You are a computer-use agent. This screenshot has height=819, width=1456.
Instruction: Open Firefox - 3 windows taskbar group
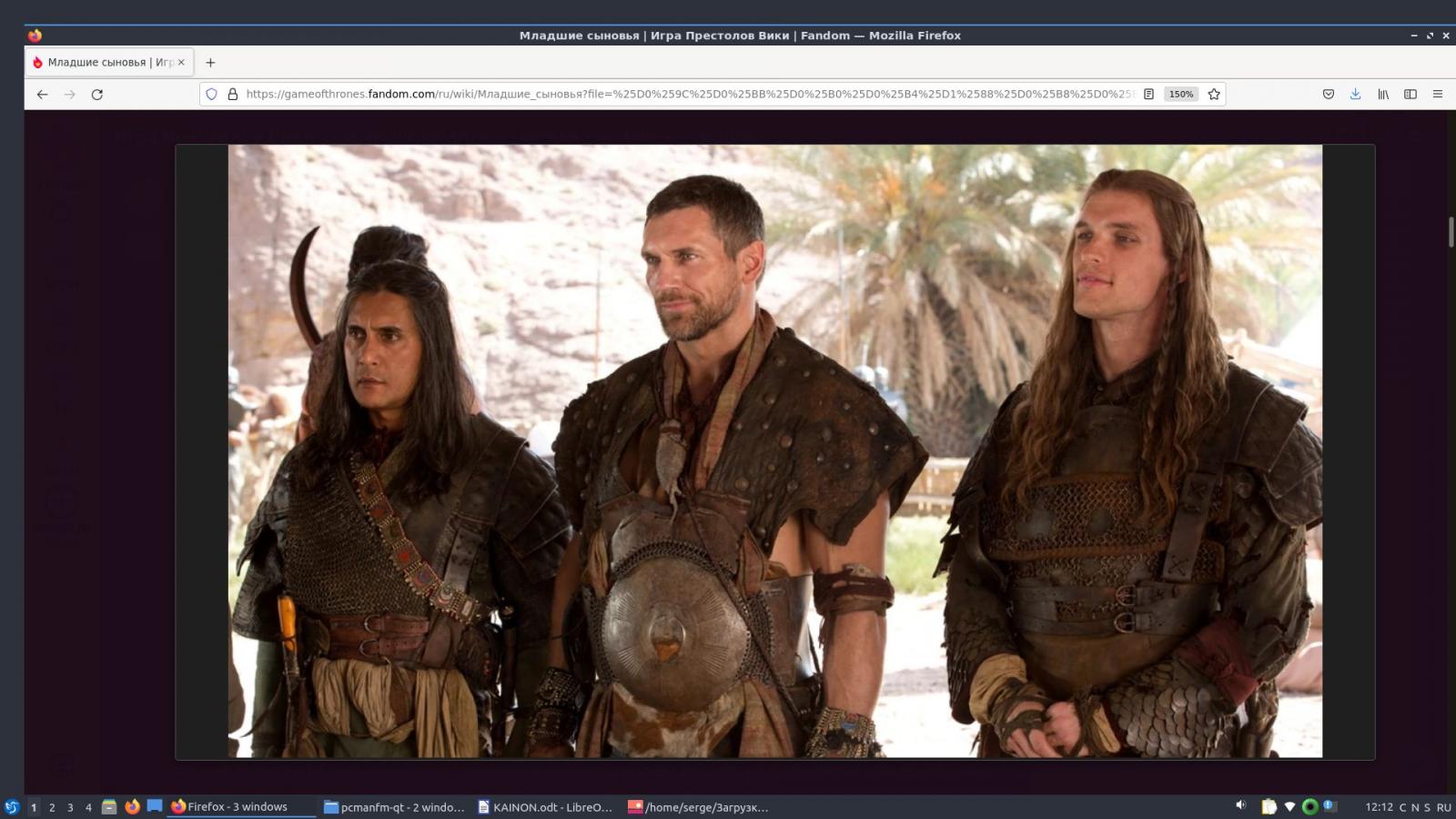(x=242, y=807)
